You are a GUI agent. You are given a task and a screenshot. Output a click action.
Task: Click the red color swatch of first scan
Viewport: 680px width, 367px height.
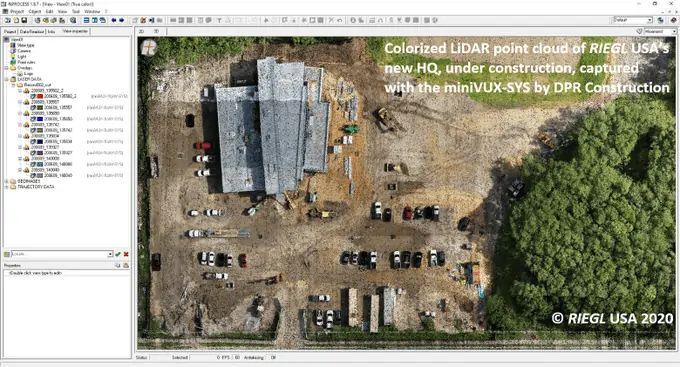click(x=39, y=96)
